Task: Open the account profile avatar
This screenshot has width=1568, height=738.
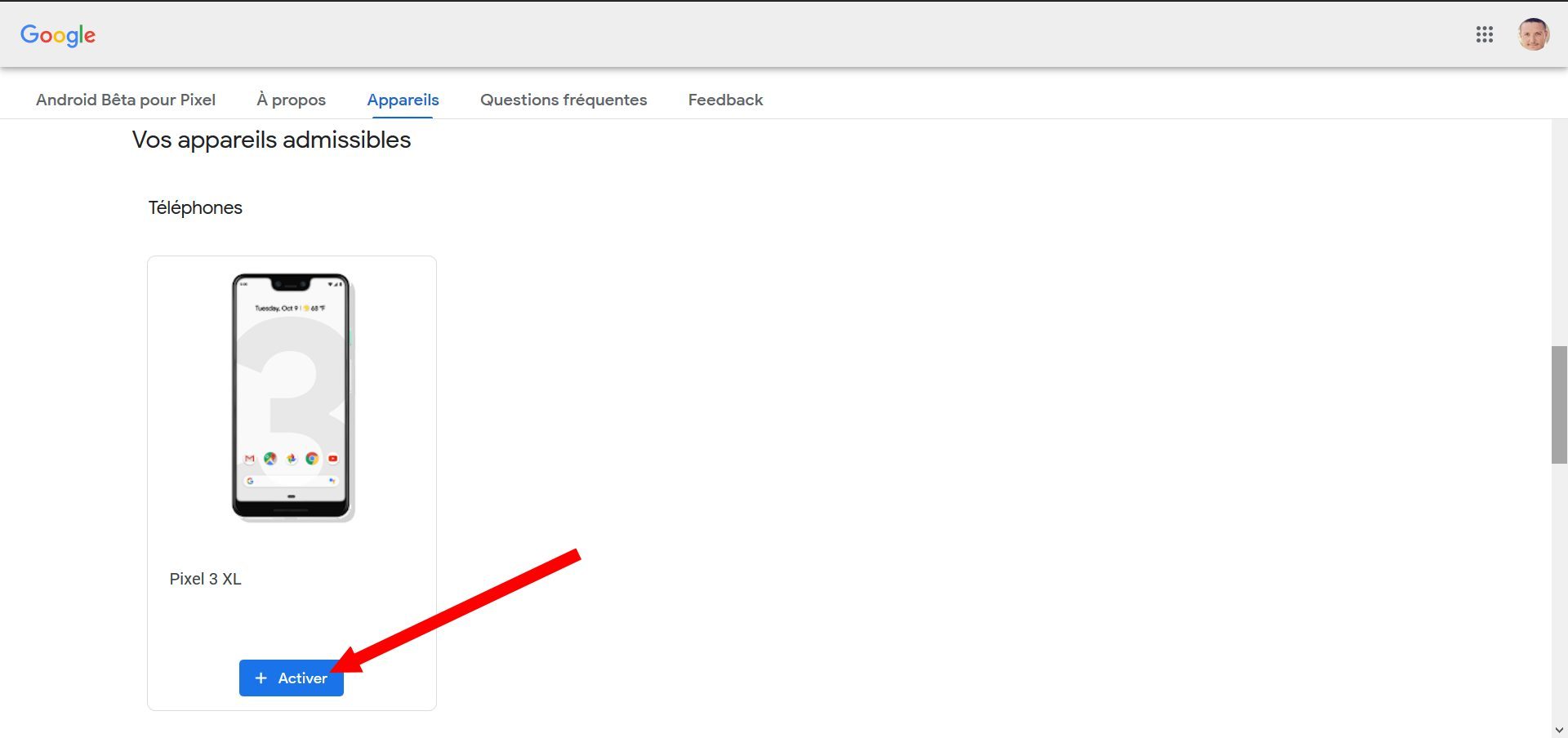Action: (x=1533, y=34)
